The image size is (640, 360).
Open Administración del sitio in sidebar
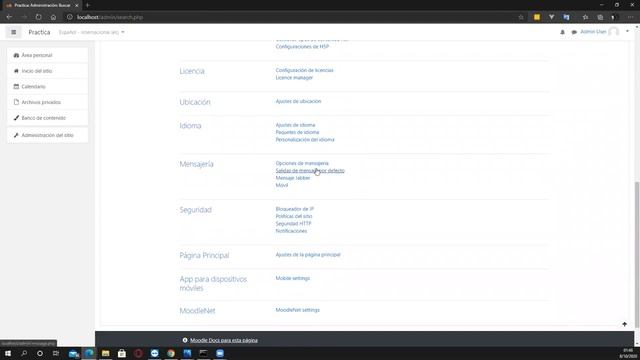point(47,135)
